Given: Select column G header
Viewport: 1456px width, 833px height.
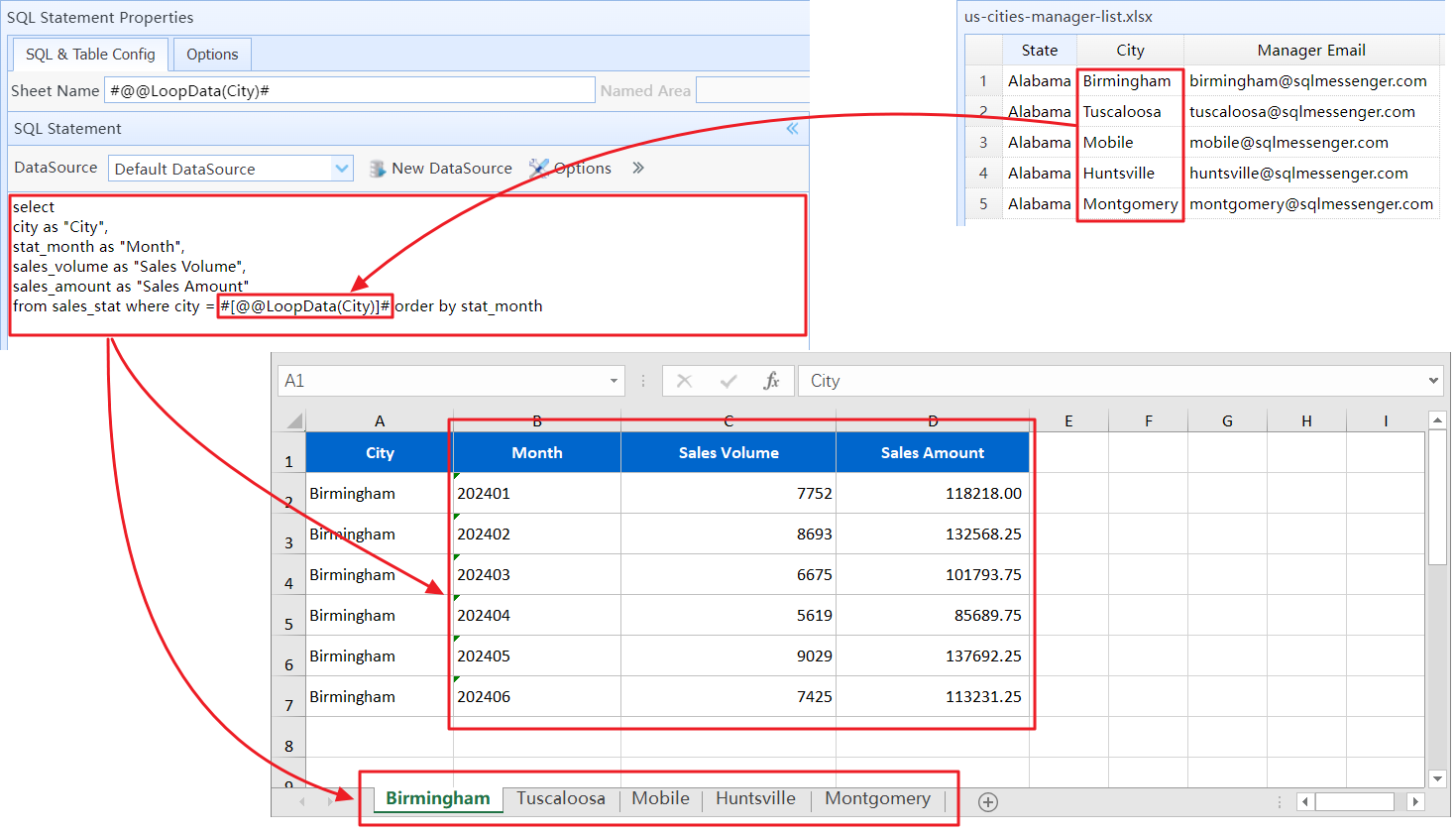Looking at the screenshot, I should coord(1227,421).
